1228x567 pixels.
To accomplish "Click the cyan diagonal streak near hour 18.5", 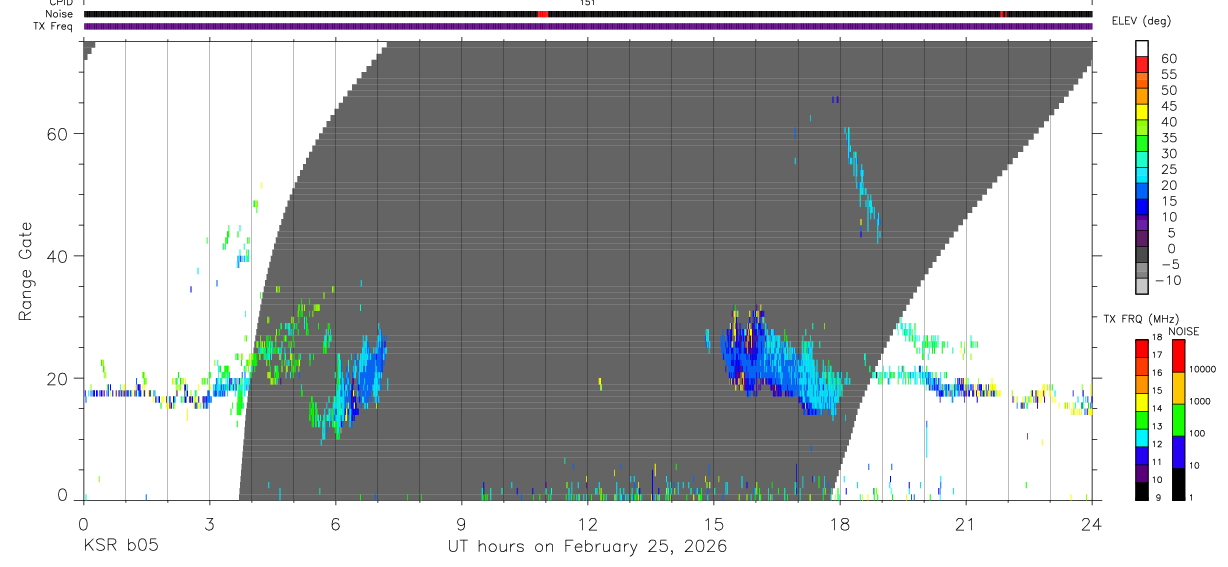I will click(862, 185).
